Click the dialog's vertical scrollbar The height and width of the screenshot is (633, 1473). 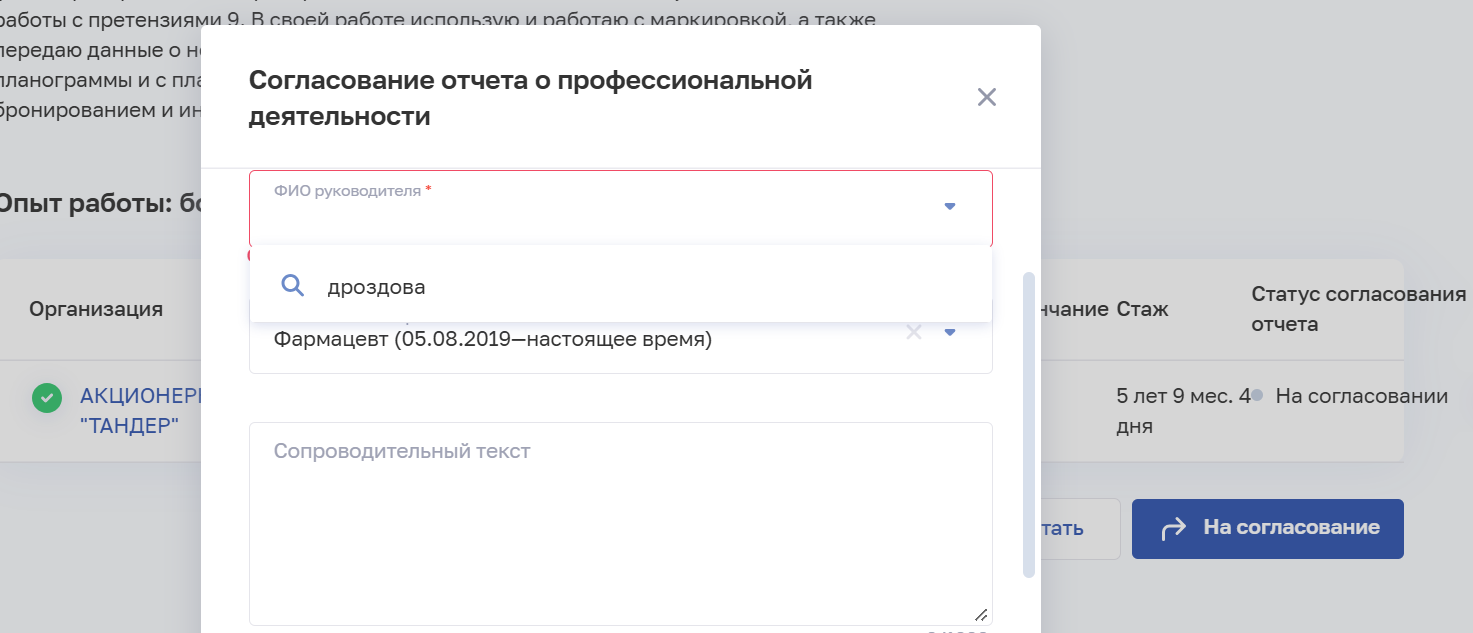coord(1028,420)
